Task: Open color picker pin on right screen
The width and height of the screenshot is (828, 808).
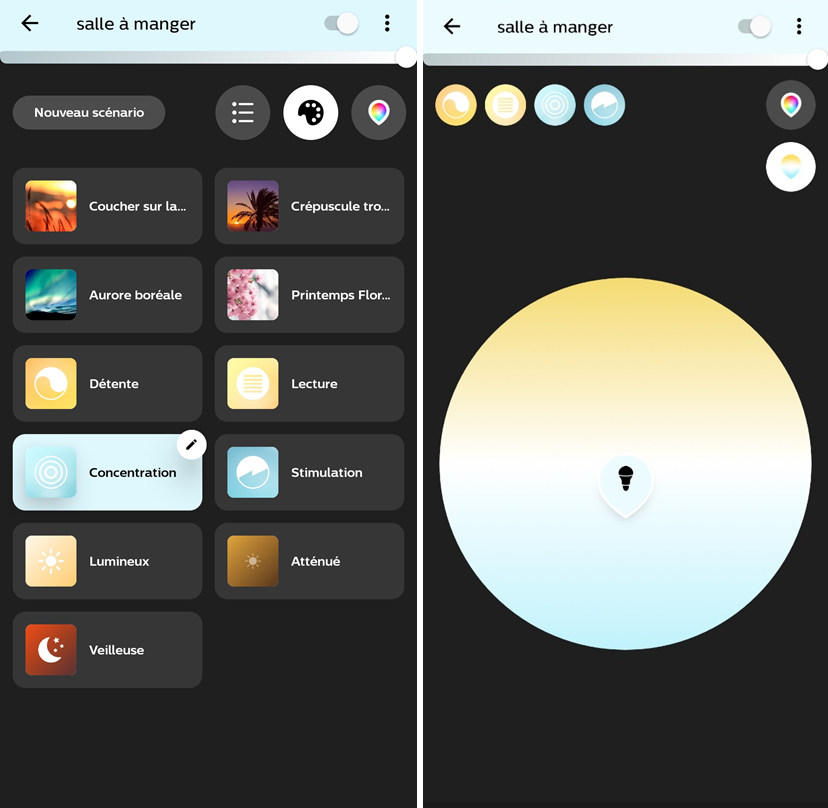Action: (791, 105)
